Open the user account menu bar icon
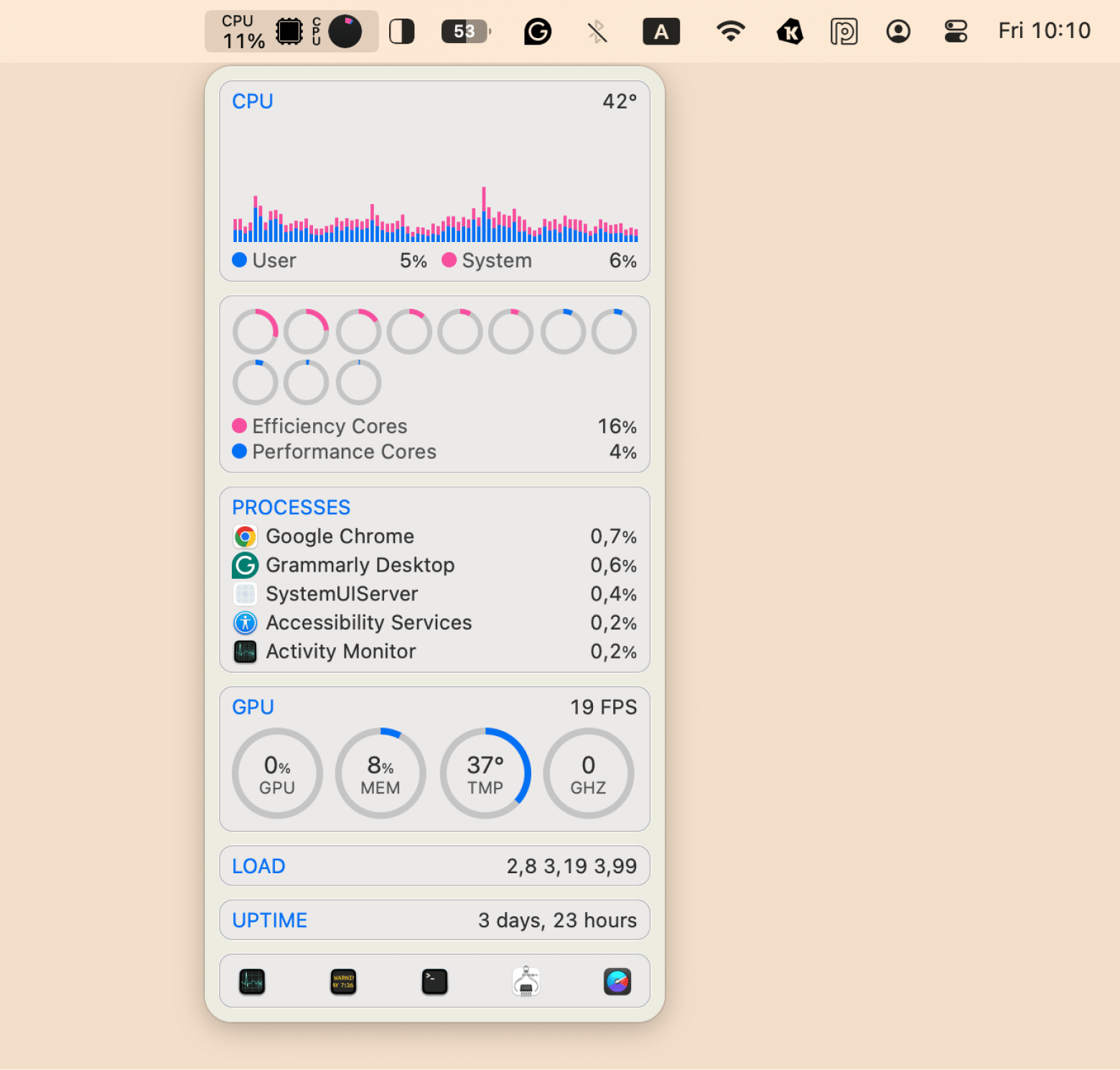Screen dimensions: 1120x1070 897,32
